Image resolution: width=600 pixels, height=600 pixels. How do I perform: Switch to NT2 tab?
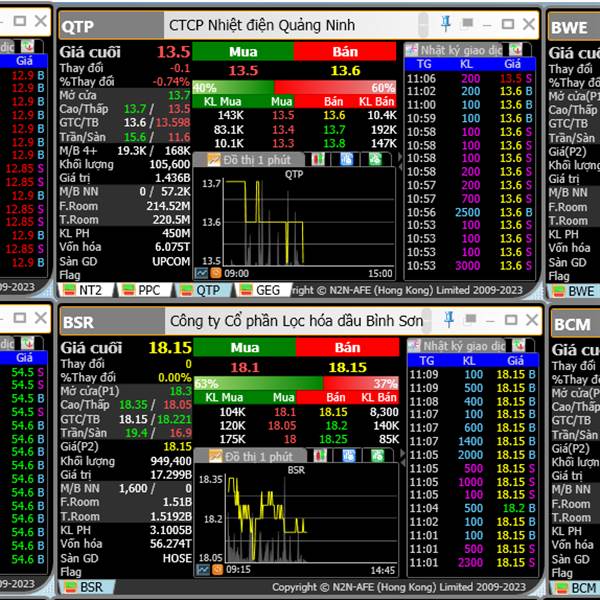[85, 290]
